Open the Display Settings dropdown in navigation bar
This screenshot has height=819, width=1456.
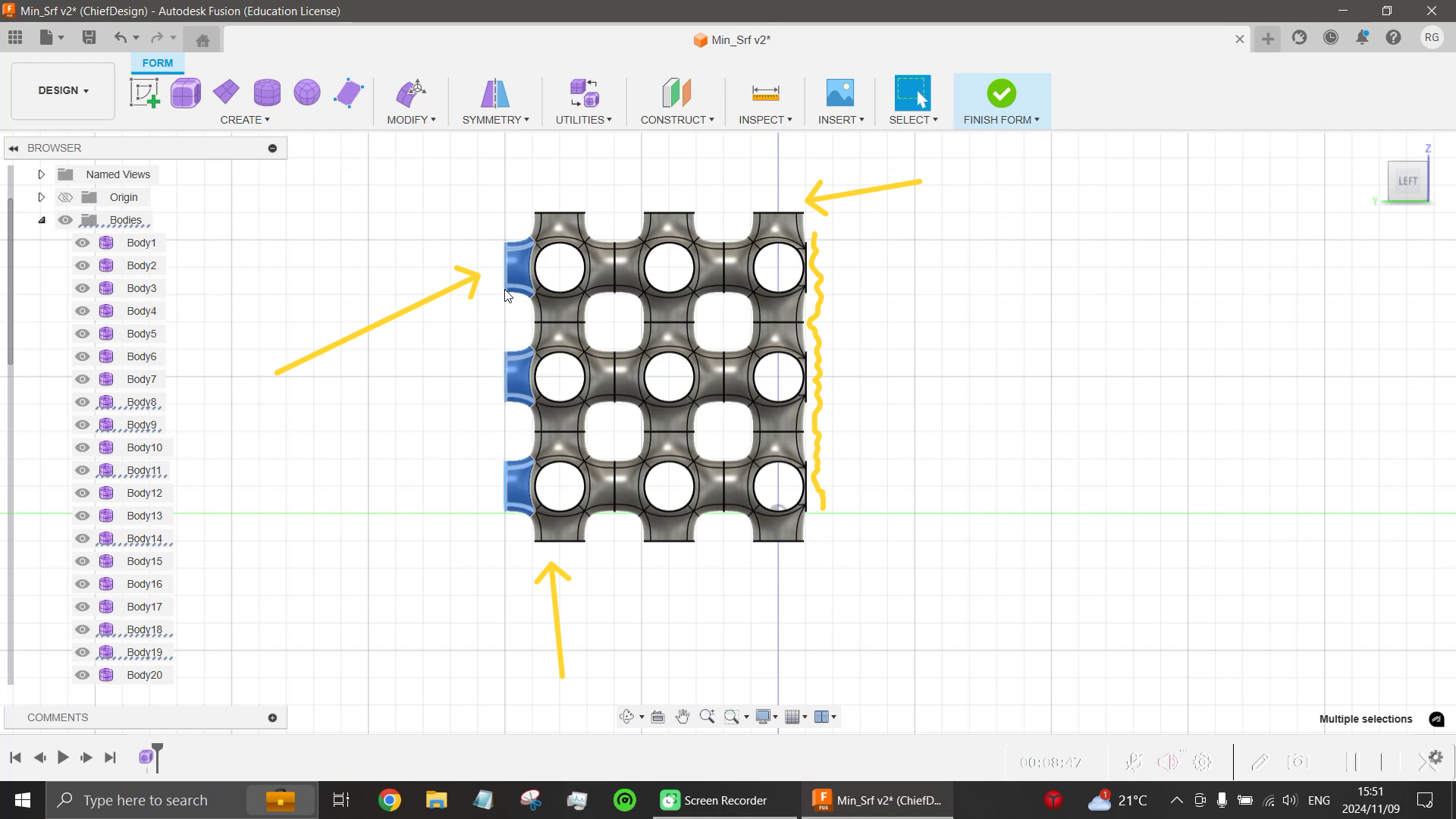[x=766, y=716]
